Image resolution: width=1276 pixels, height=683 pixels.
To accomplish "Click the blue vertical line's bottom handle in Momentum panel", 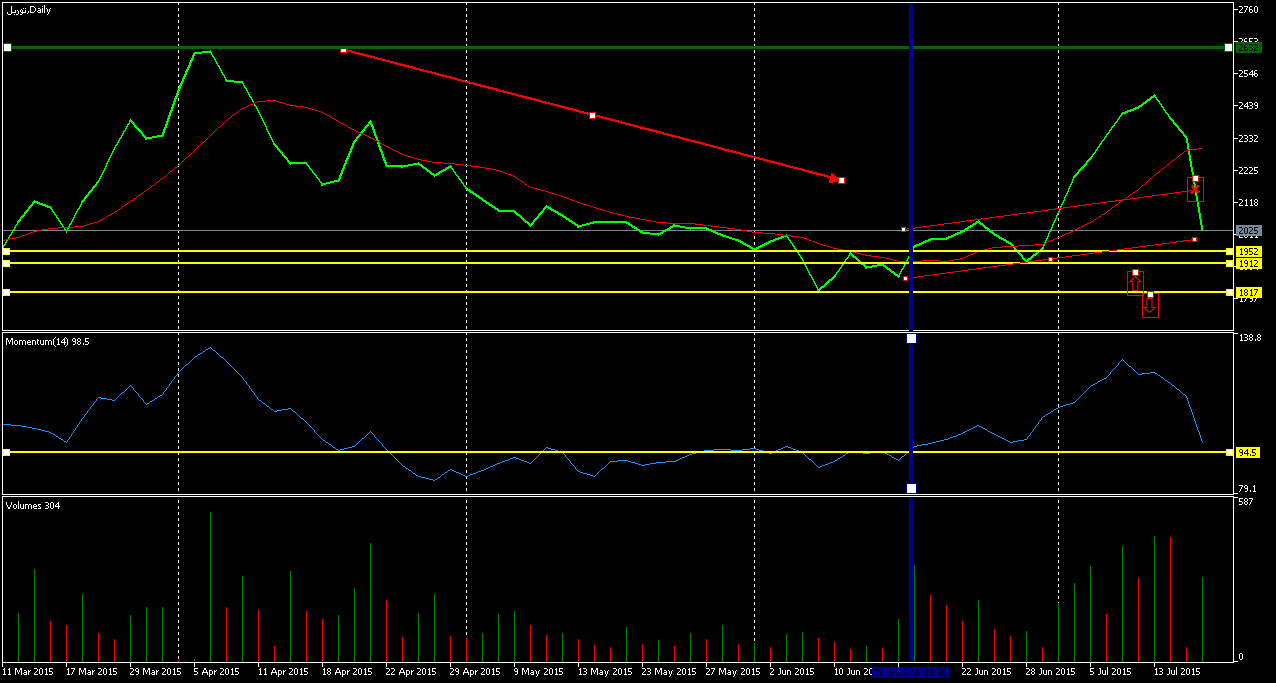I will pos(911,488).
